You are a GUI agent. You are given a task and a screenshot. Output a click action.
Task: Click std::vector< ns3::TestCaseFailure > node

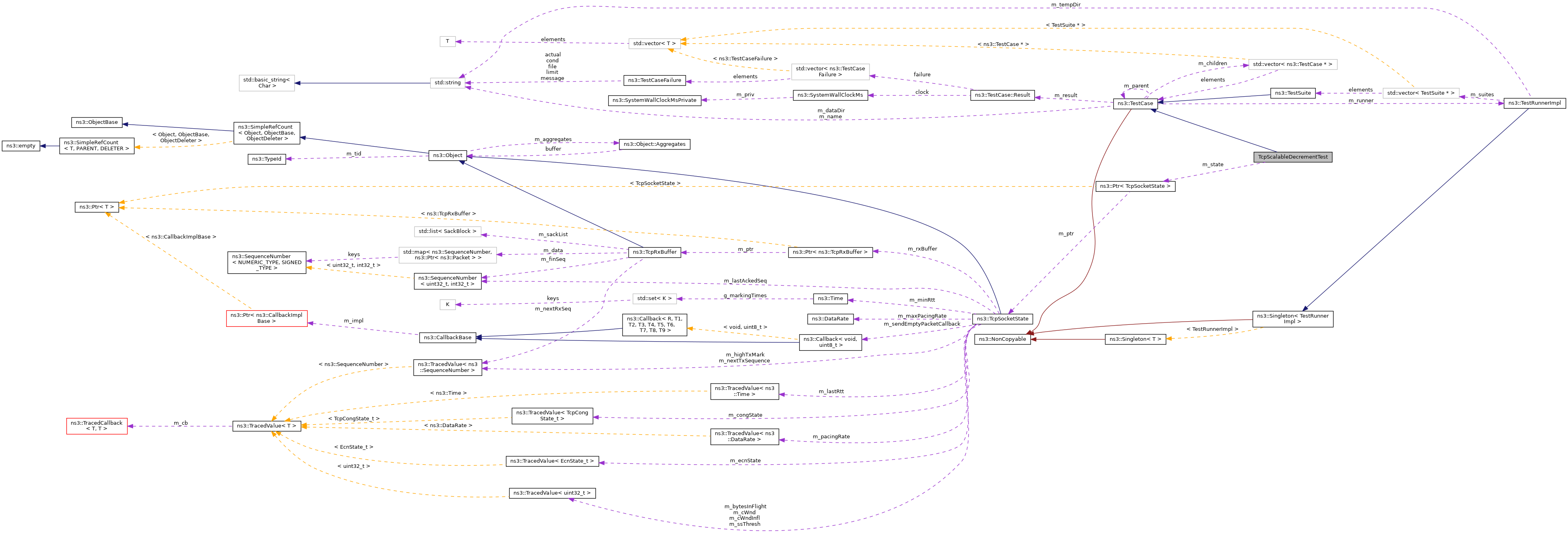[830, 72]
